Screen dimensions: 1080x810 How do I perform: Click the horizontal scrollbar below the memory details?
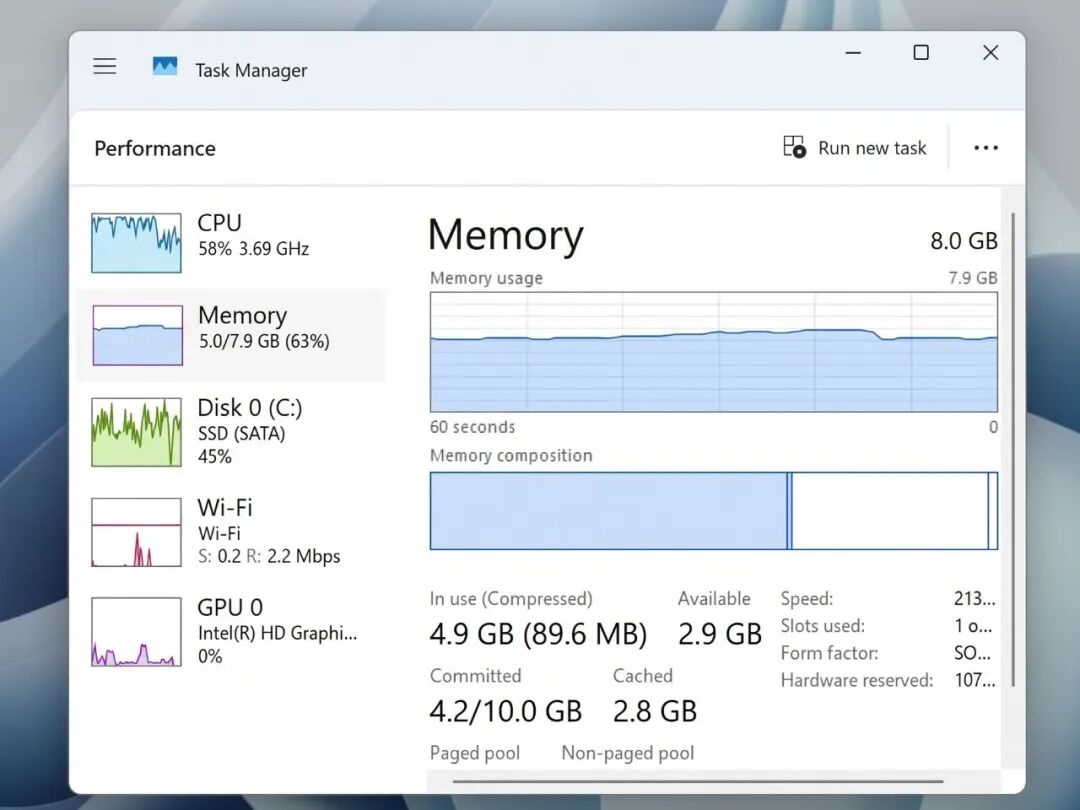coord(698,782)
